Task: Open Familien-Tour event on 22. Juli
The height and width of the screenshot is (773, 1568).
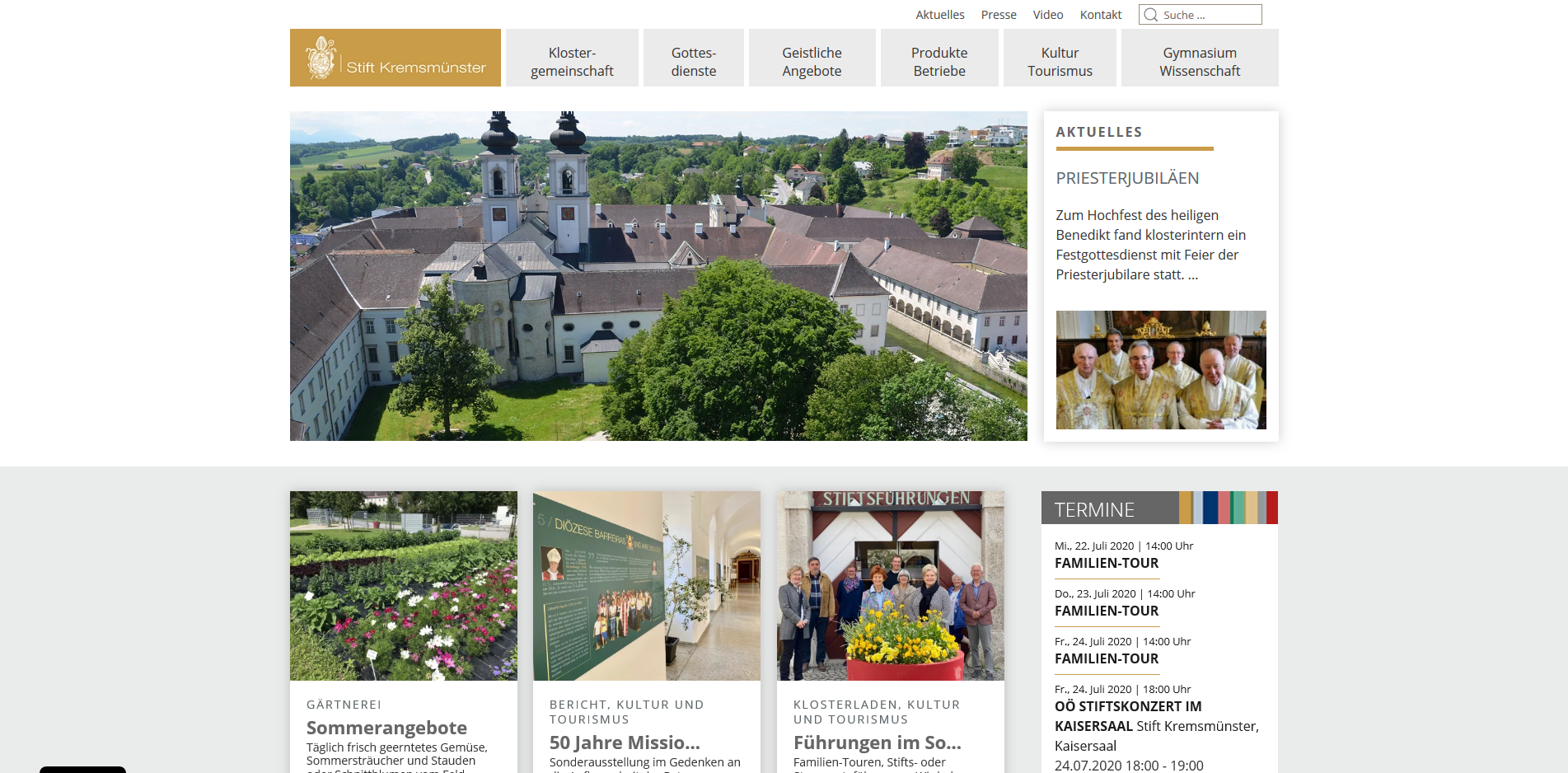Action: pos(1106,563)
